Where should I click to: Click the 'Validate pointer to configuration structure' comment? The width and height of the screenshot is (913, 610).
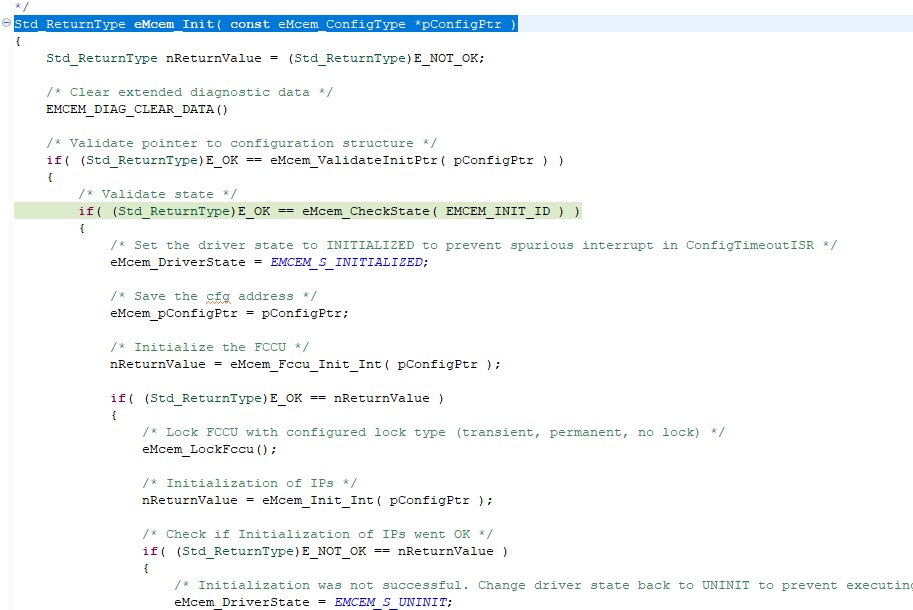(x=242, y=143)
